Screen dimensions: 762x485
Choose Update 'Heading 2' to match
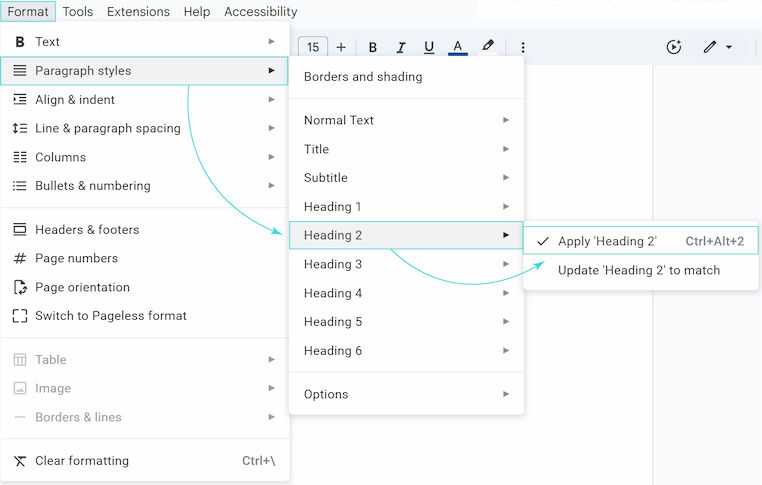[x=641, y=270]
